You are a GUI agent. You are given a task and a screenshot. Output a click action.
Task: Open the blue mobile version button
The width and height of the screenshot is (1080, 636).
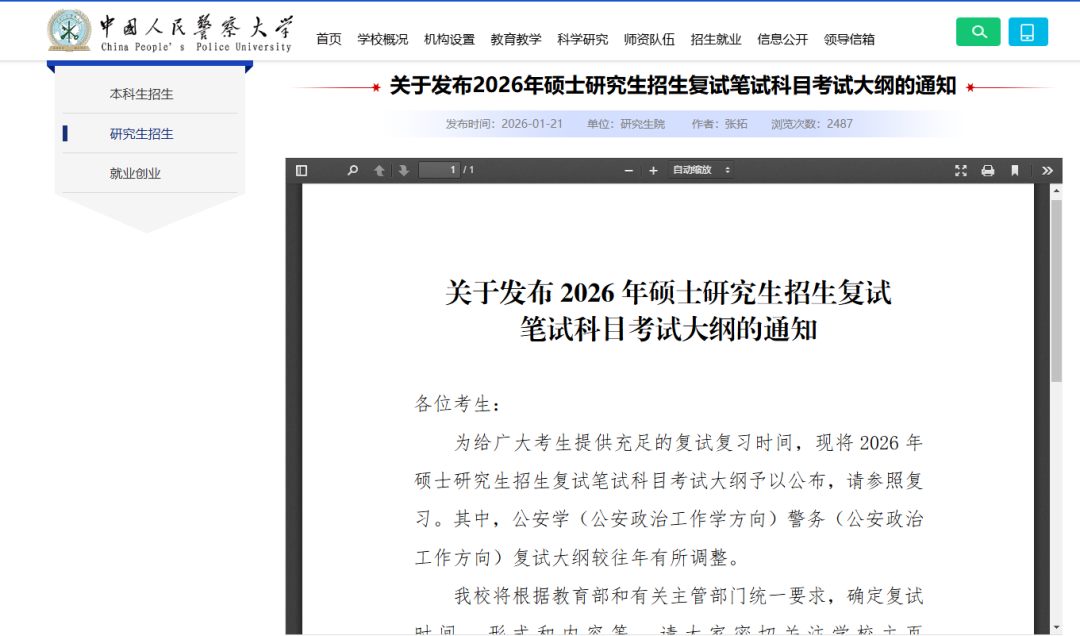[x=1027, y=32]
